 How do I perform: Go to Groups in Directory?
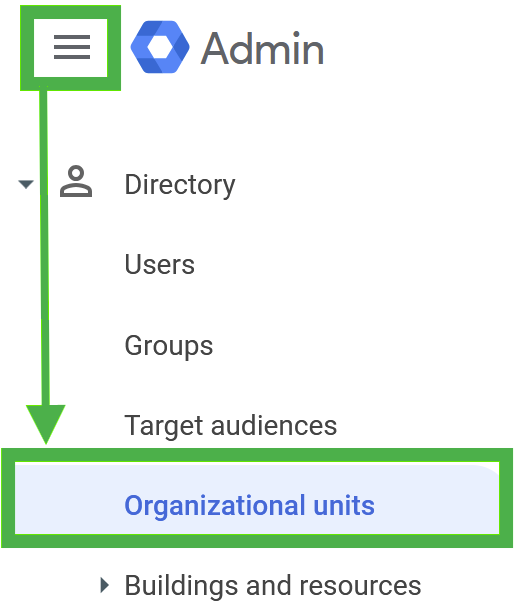169,346
